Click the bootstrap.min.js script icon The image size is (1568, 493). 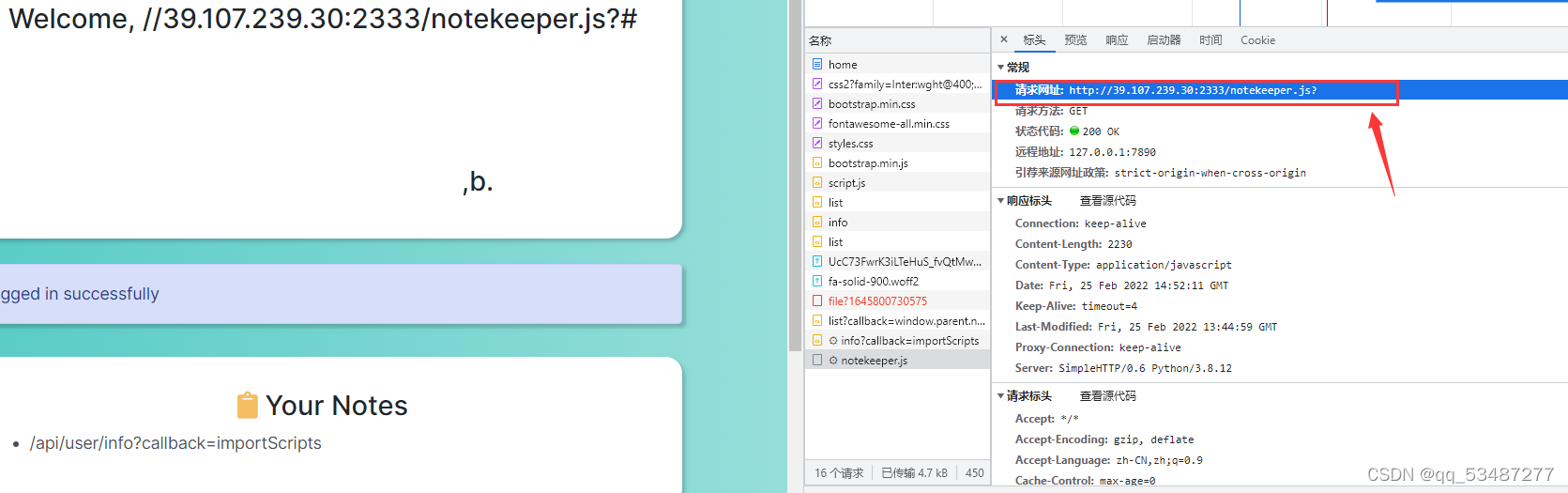click(817, 162)
